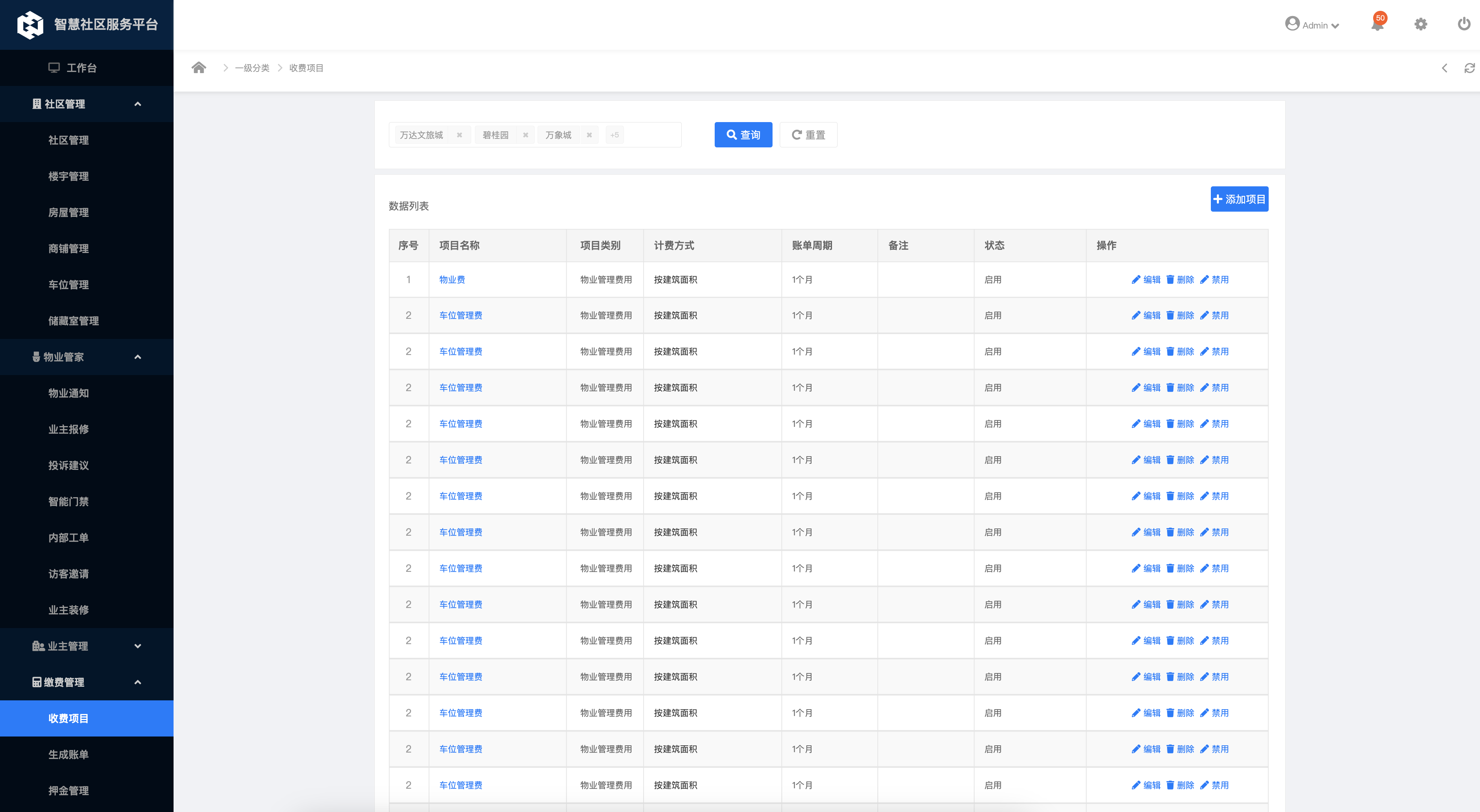This screenshot has width=1480, height=812.
Task: Click the 重置 reset button
Action: 808,135
